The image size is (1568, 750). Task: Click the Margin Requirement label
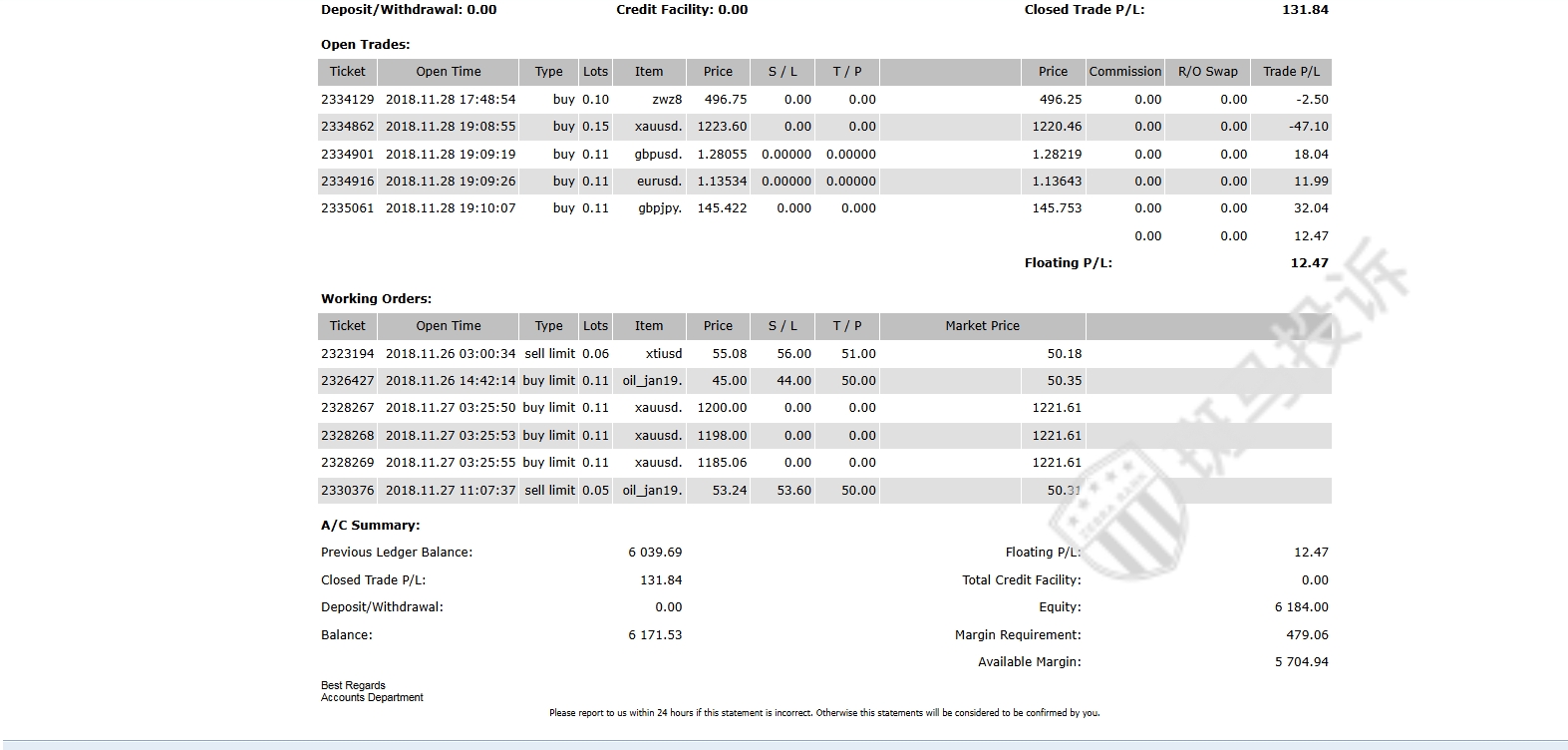click(1018, 635)
